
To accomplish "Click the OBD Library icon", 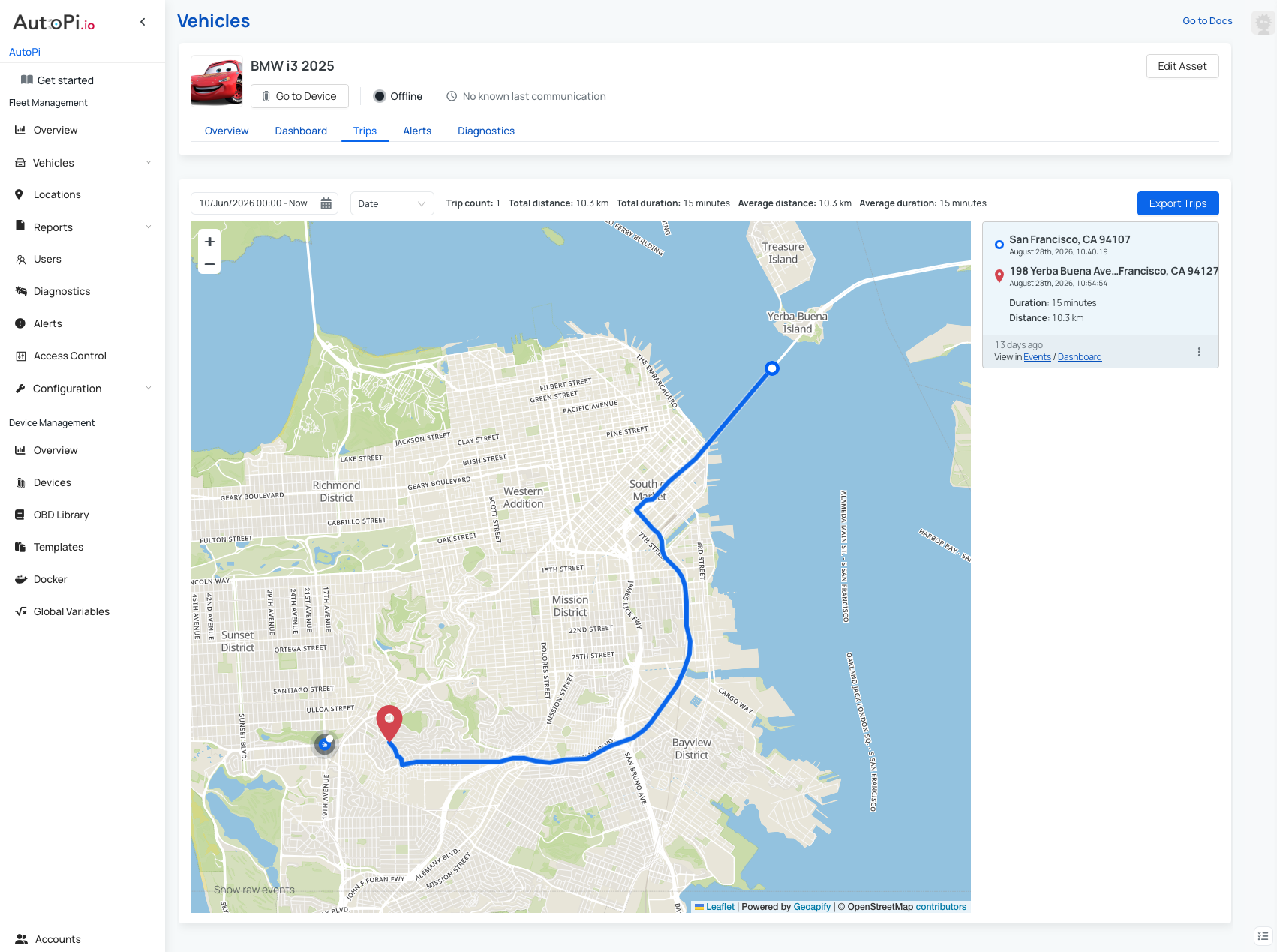I will click(x=20, y=515).
